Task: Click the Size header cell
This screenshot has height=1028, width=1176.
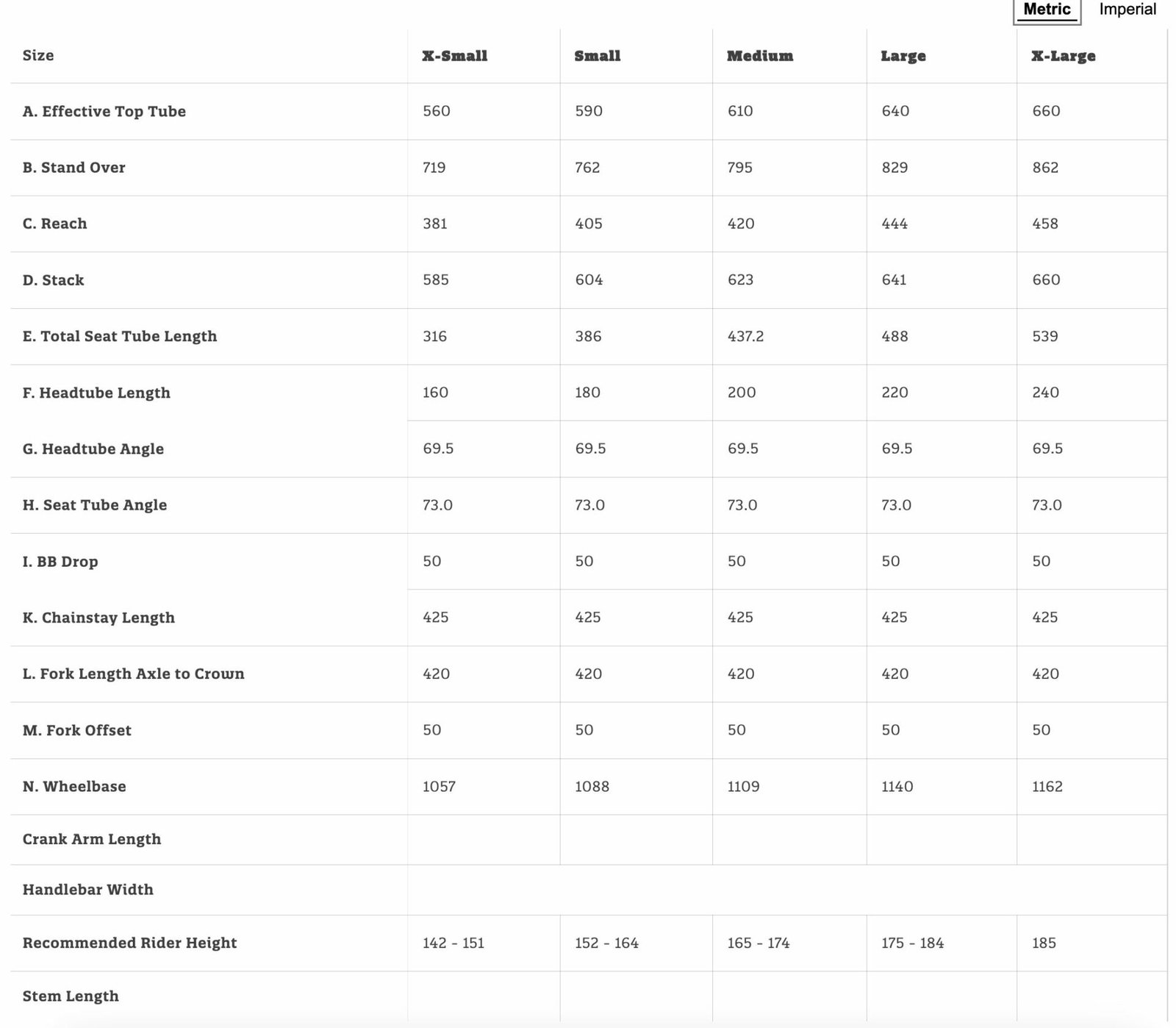Action: click(38, 56)
